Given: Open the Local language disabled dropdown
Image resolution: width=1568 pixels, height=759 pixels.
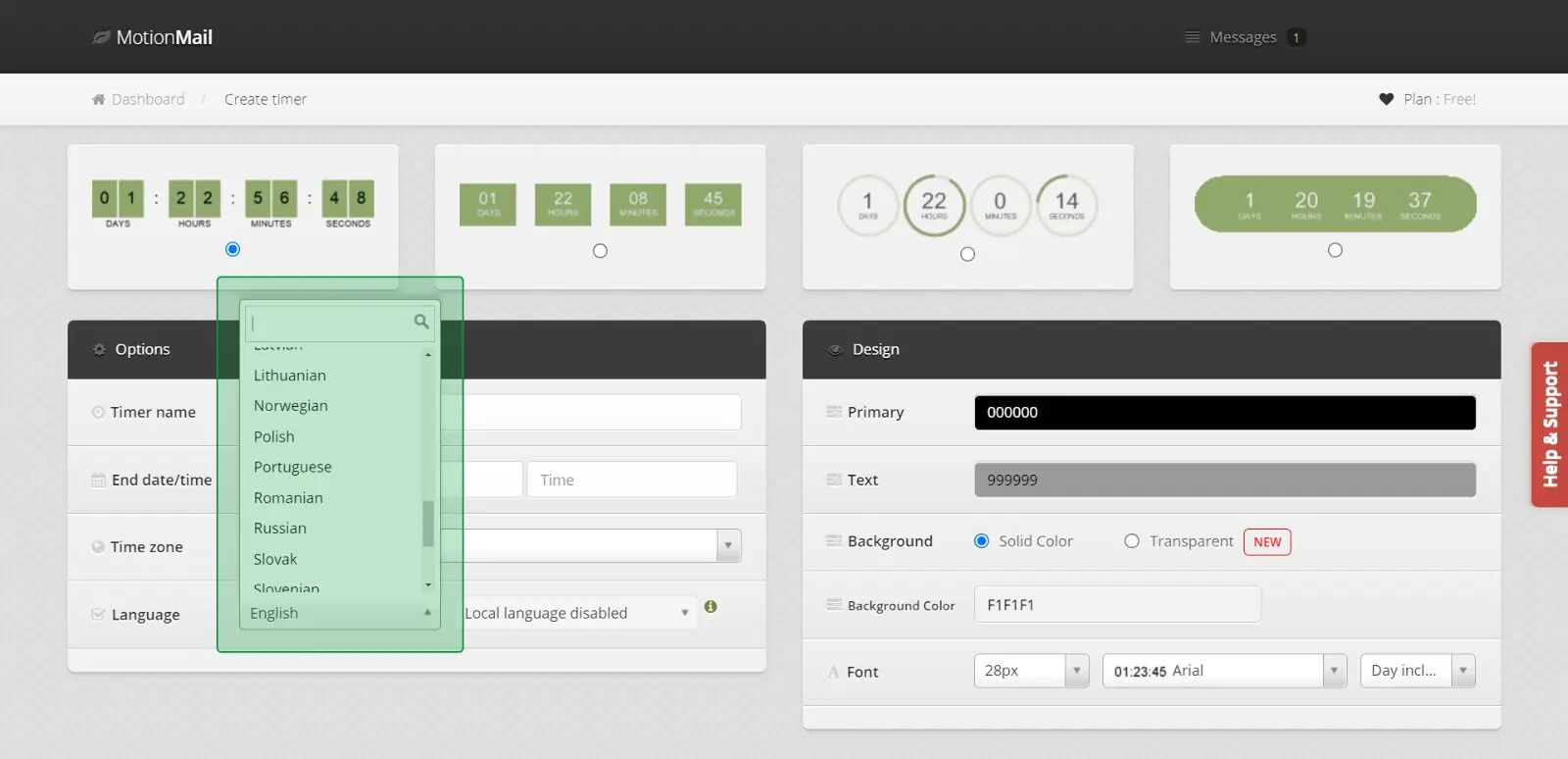Looking at the screenshot, I should (576, 613).
